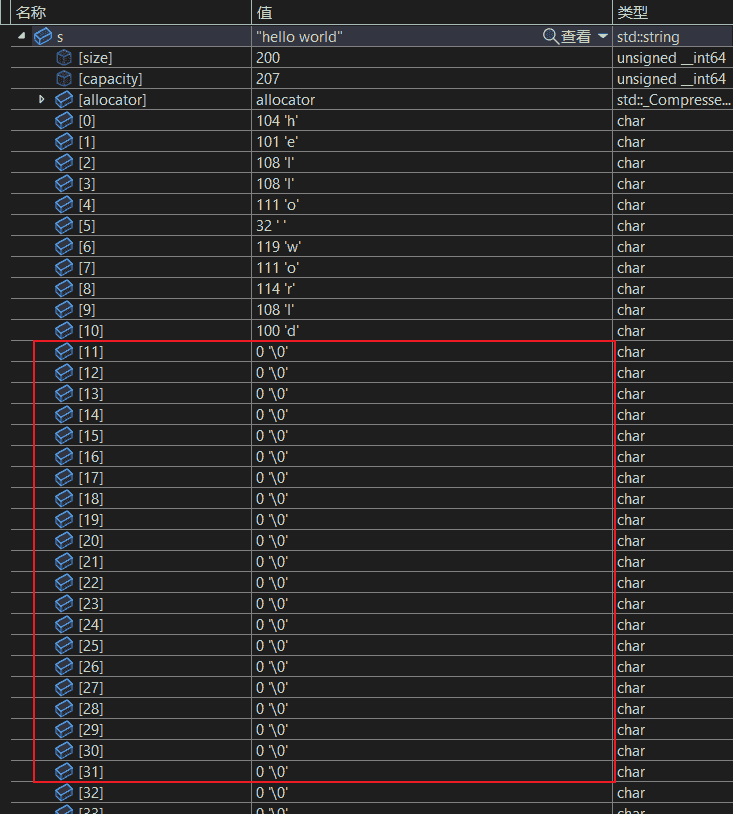Select the variable s cube icon
This screenshot has width=733, height=814.
pos(43,36)
